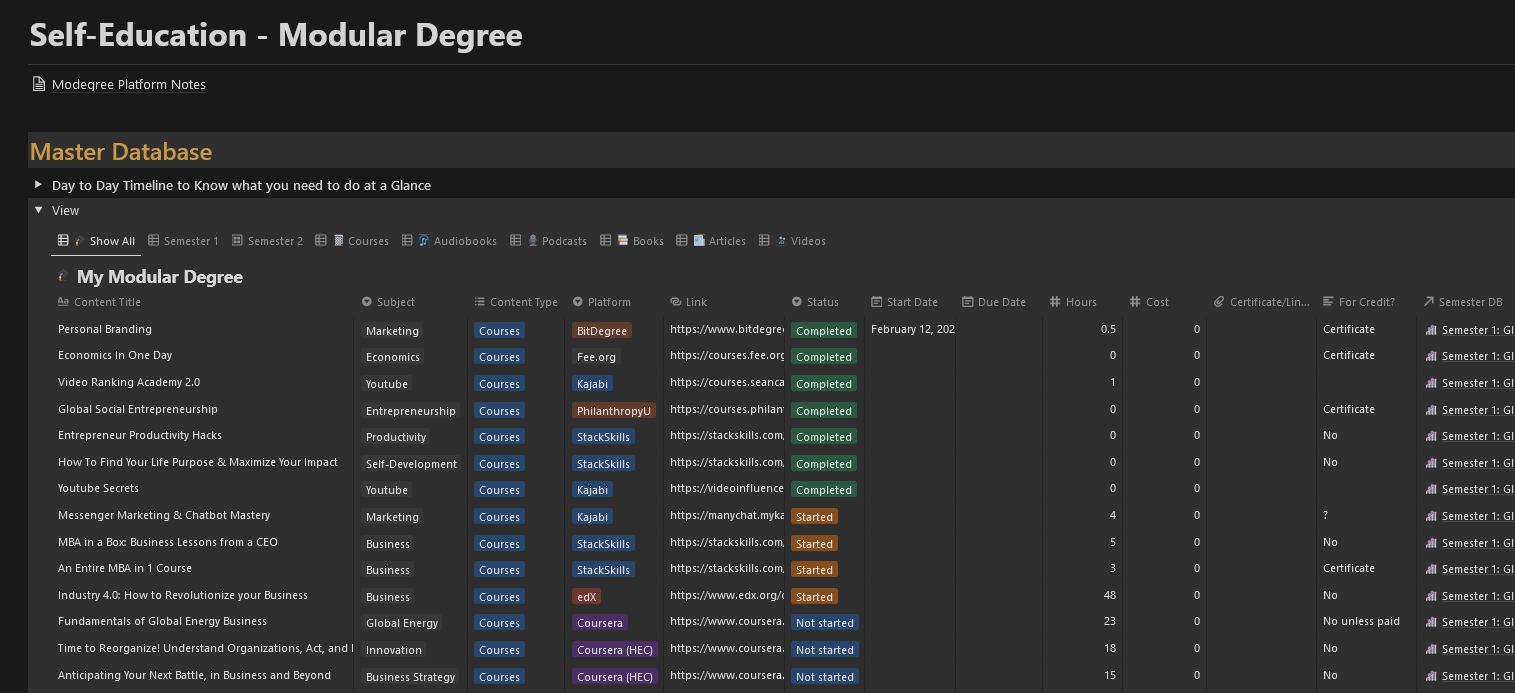The image size is (1515, 696).
Task: Click the Content Type list icon
Action: point(480,302)
